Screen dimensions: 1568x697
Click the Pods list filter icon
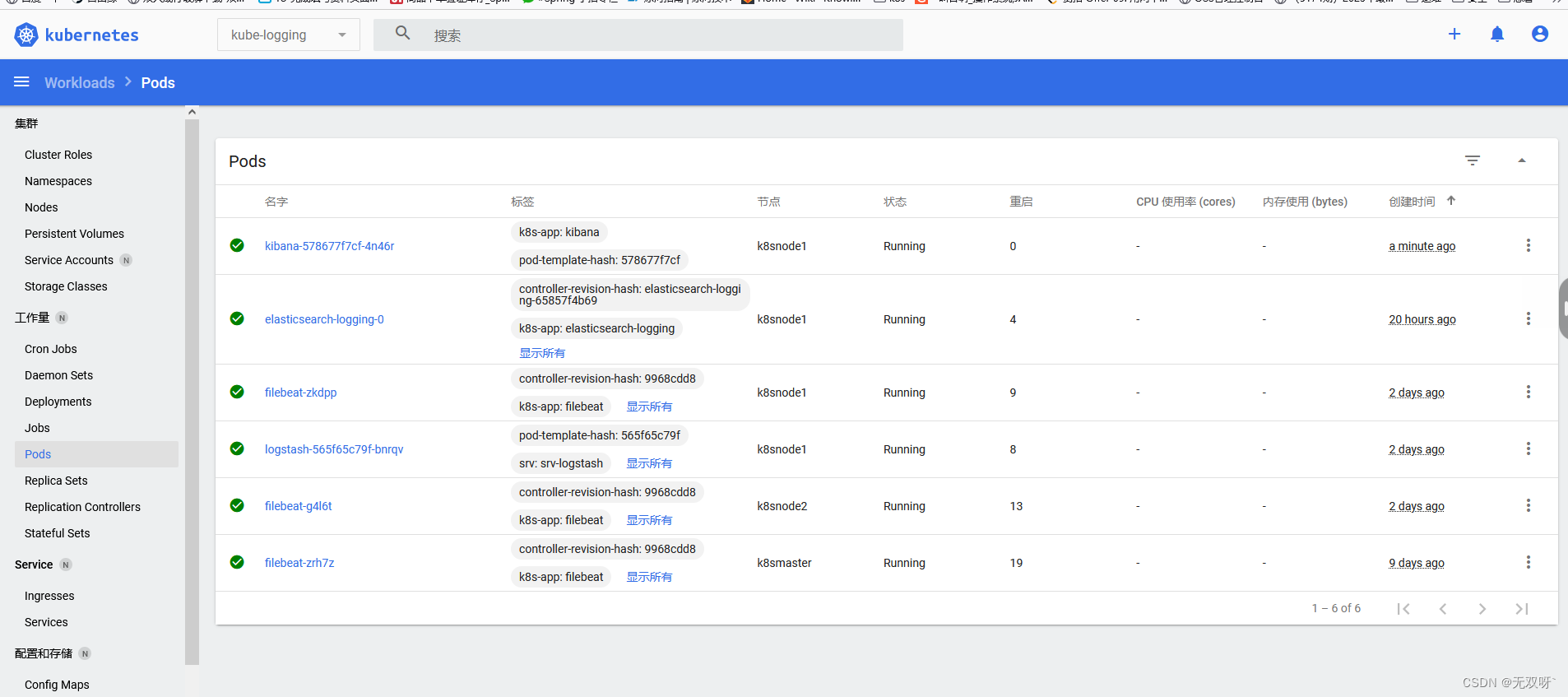coord(1473,160)
